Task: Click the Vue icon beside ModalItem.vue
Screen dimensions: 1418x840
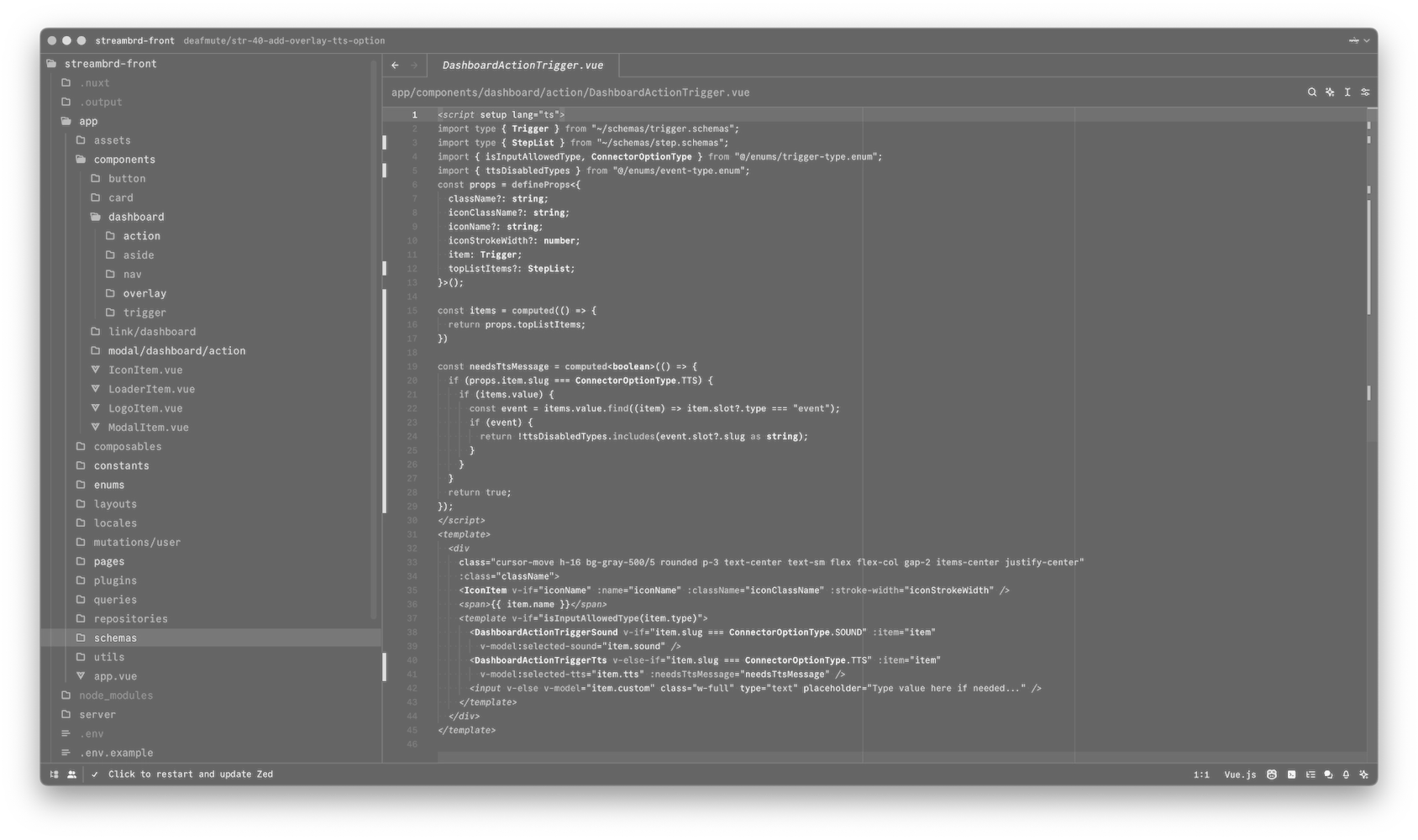Action: tap(96, 428)
